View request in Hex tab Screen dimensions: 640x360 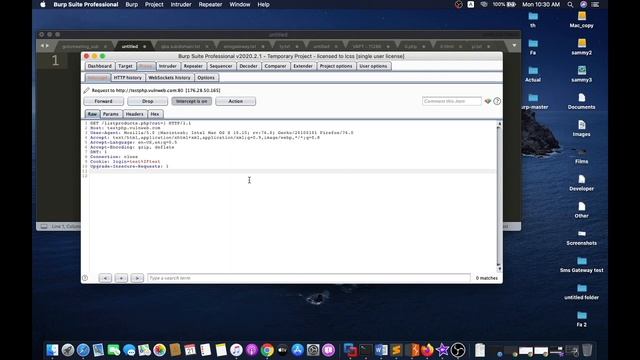coord(155,114)
